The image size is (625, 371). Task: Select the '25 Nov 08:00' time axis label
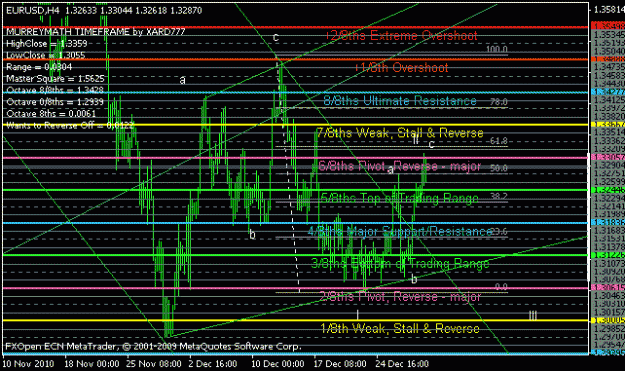[x=154, y=363]
